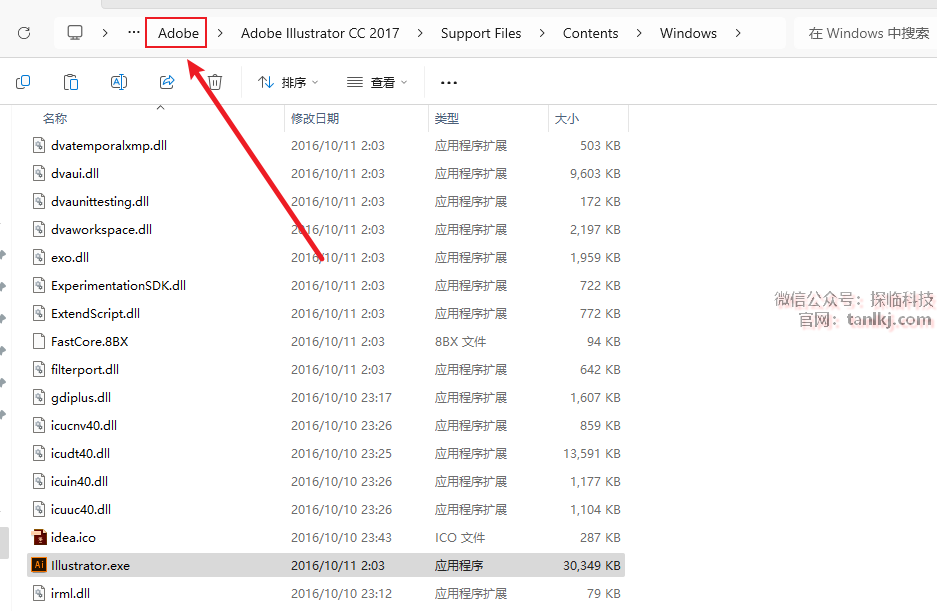The height and width of the screenshot is (611, 937).
Task: Click the Copy icon in the toolbar
Action: point(23,82)
